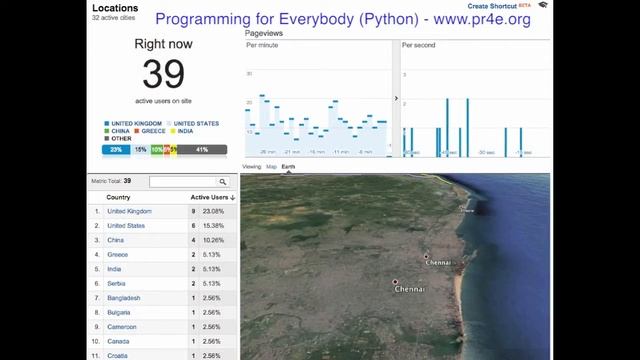The height and width of the screenshot is (360, 640).
Task: Open Bangladesh country link
Action: tap(124, 298)
